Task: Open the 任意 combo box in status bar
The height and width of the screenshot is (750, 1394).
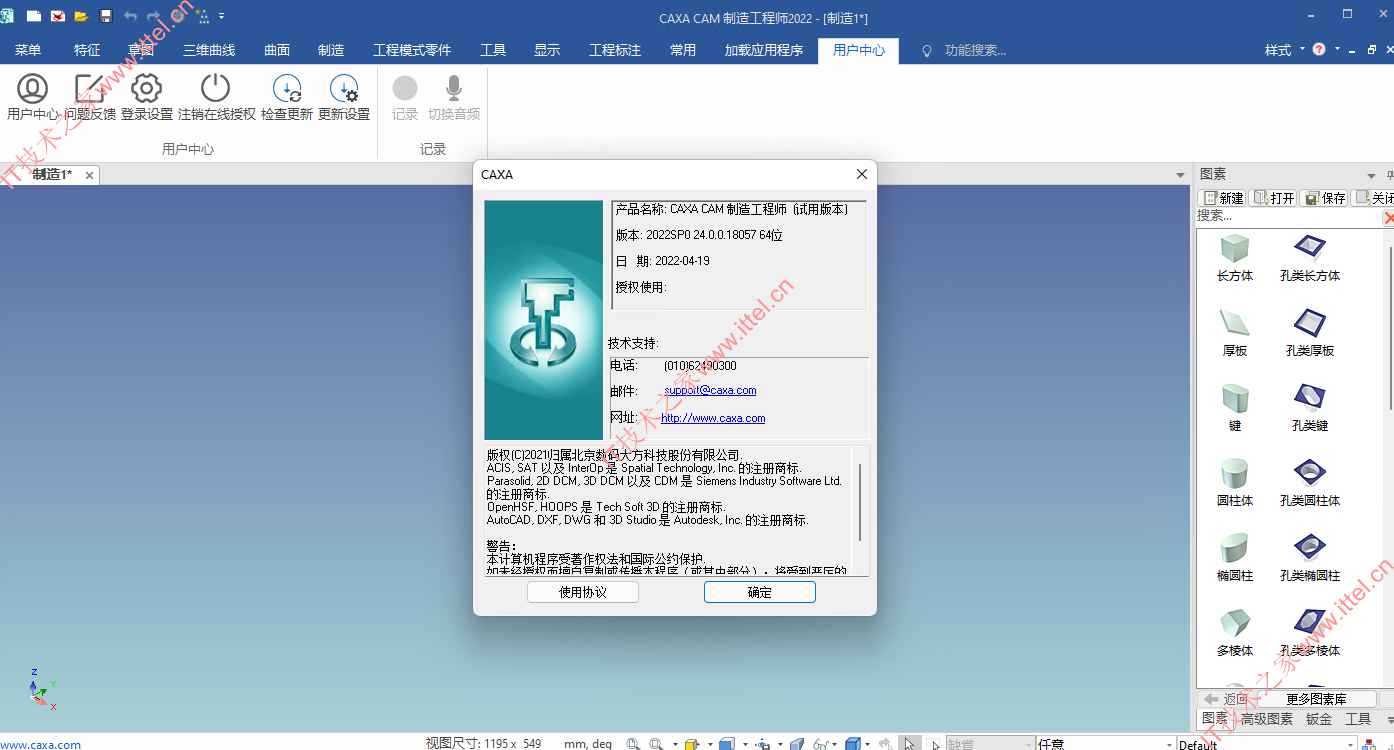Action: tap(1104, 744)
